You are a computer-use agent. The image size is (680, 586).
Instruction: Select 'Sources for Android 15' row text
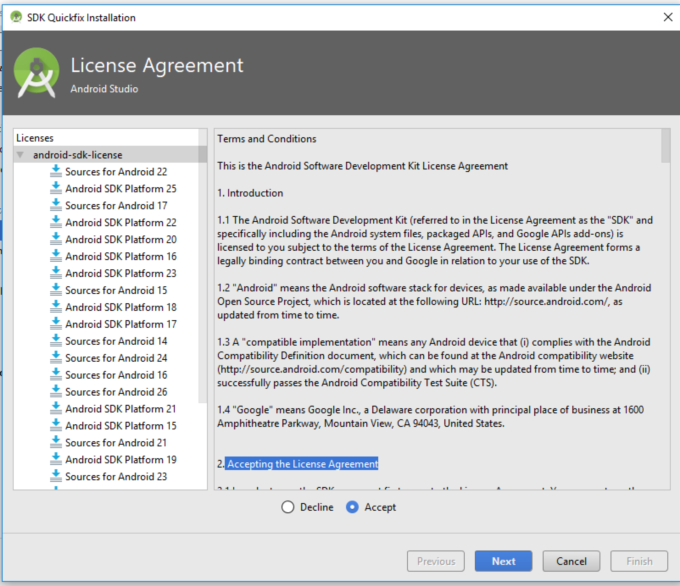pos(116,290)
